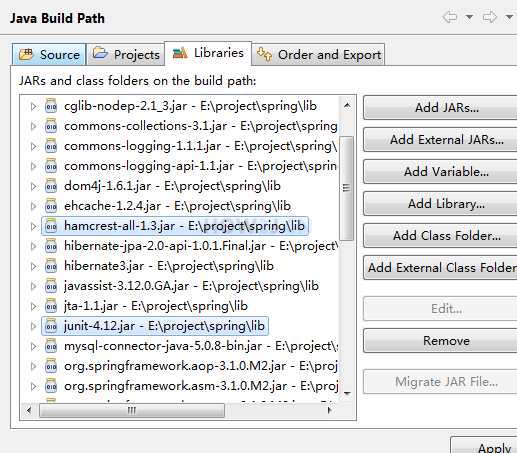Screen dimensions: 517x453
Task: Select the dom4j-1.6.1.jar row text
Action: coord(172,186)
